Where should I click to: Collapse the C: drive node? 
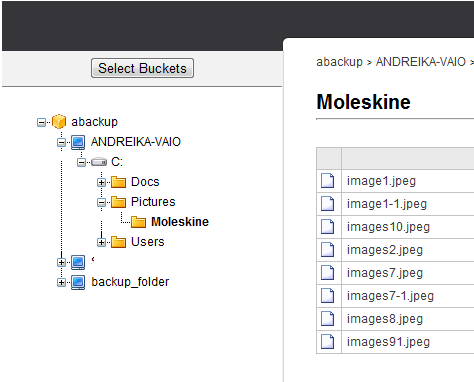81,162
